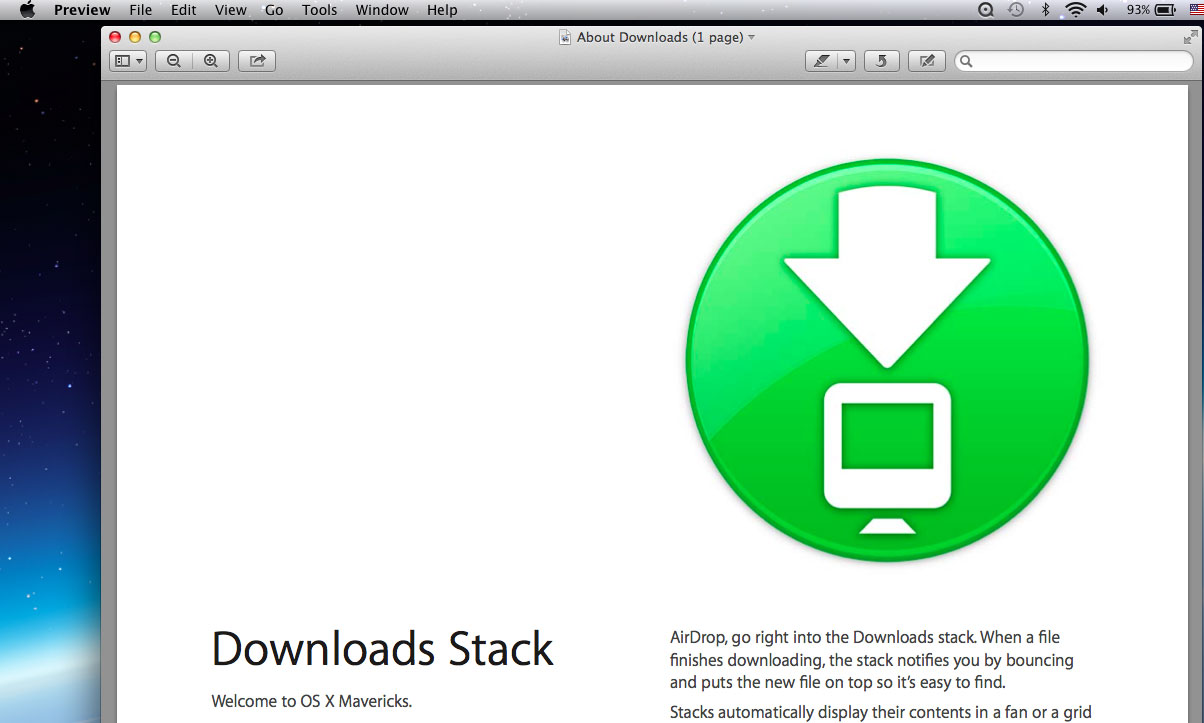1204x723 pixels.
Task: Click the Time Machine menu bar icon
Action: pyautogui.click(x=1016, y=10)
